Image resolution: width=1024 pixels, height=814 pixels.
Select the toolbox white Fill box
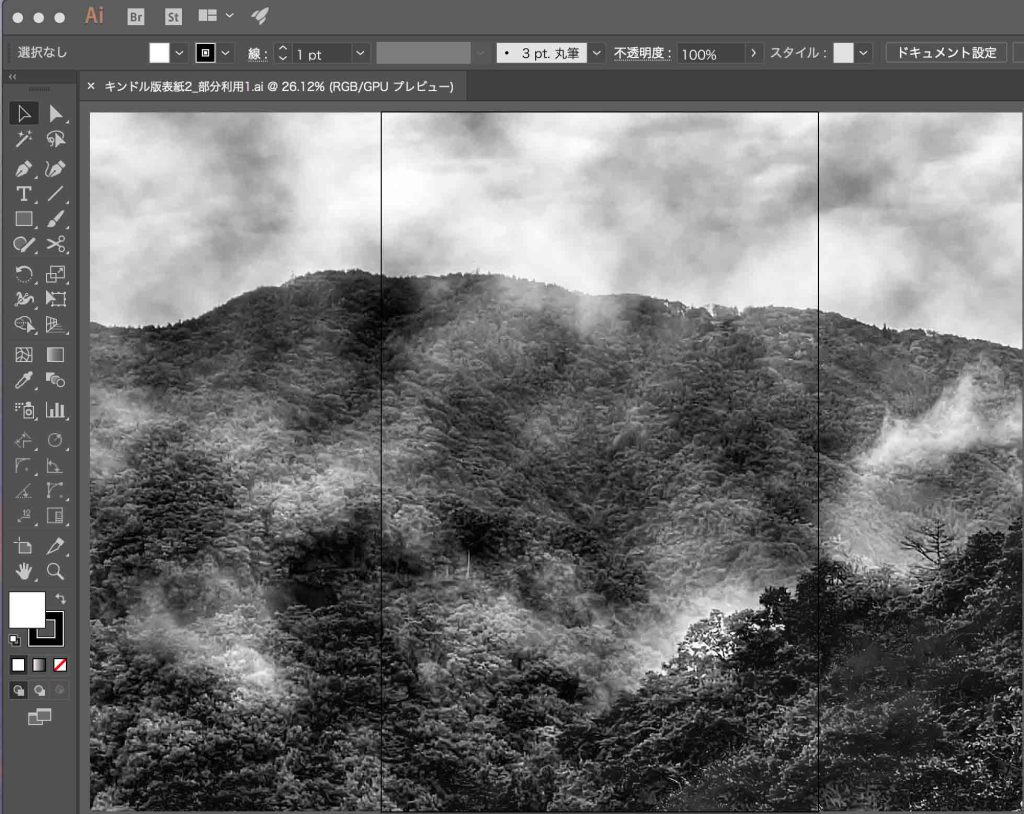point(27,610)
